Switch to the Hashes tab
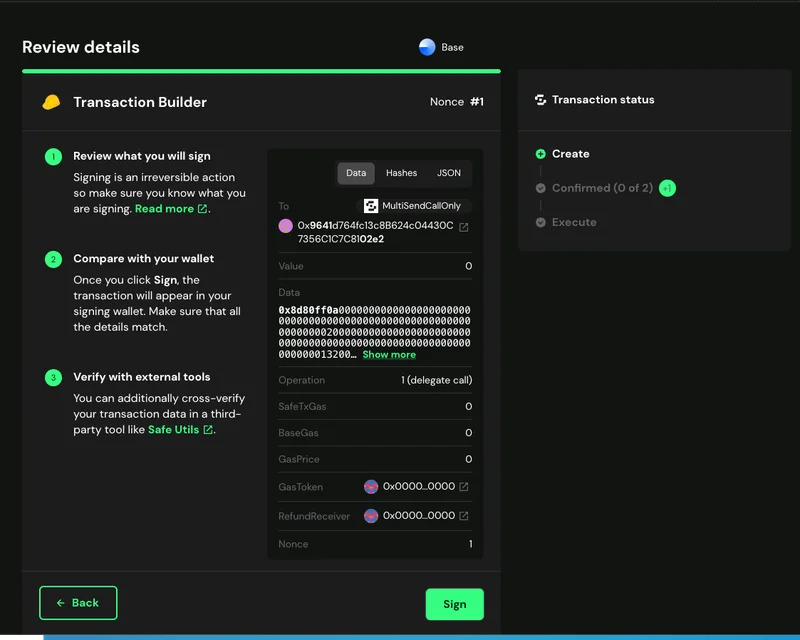 click(401, 173)
